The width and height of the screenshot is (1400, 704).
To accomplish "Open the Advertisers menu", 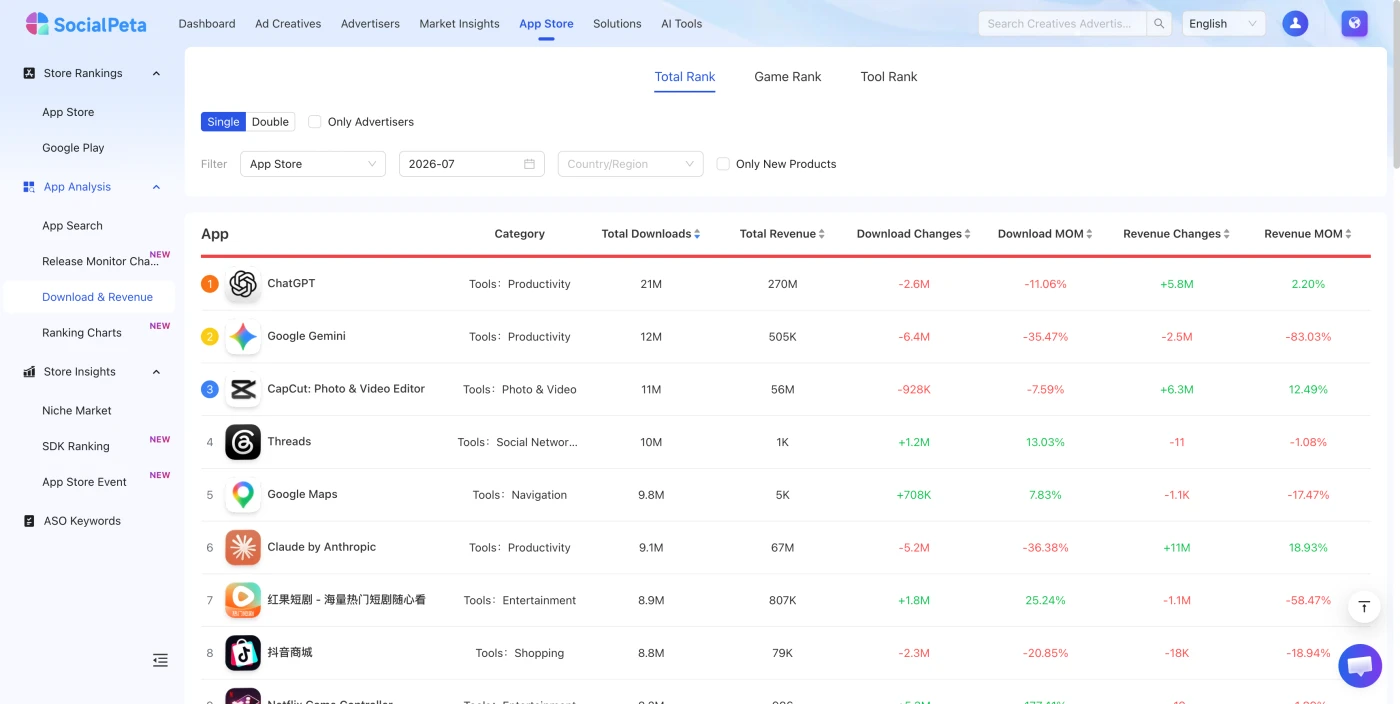I will (370, 24).
